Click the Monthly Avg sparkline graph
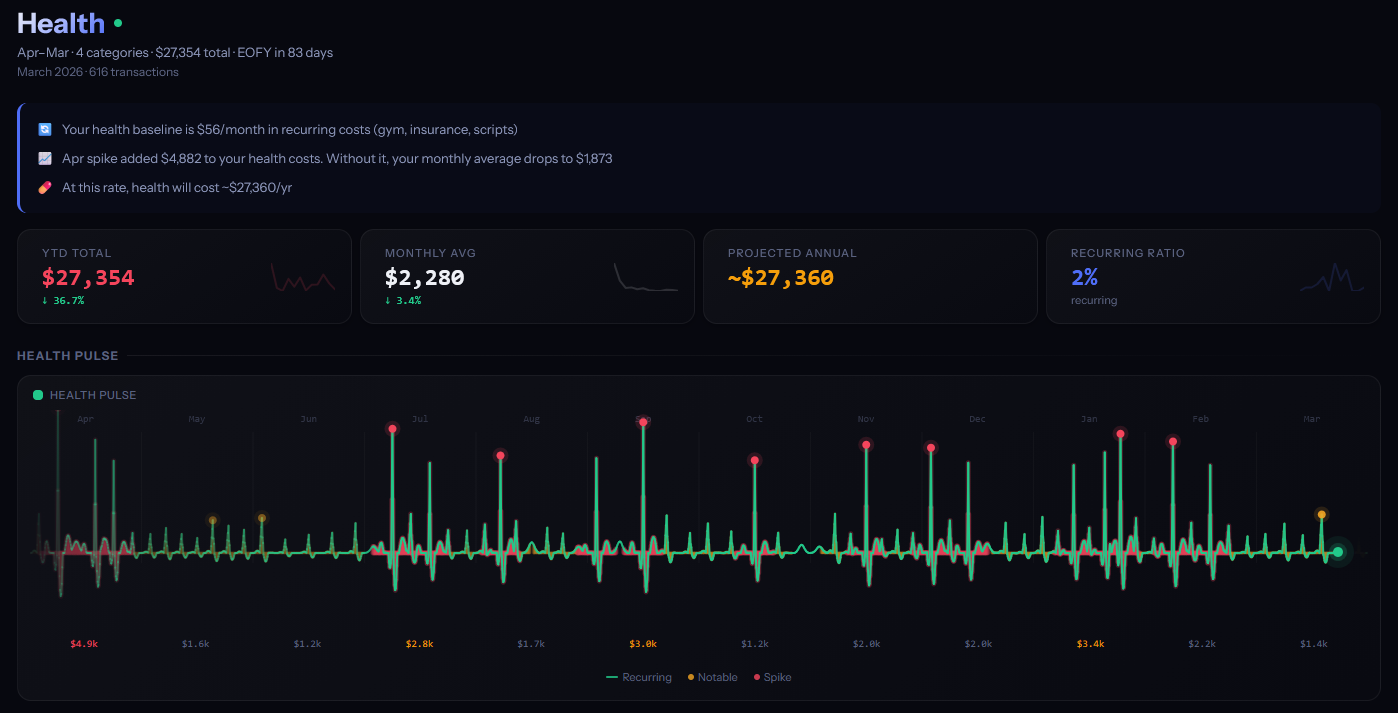 tap(645, 278)
